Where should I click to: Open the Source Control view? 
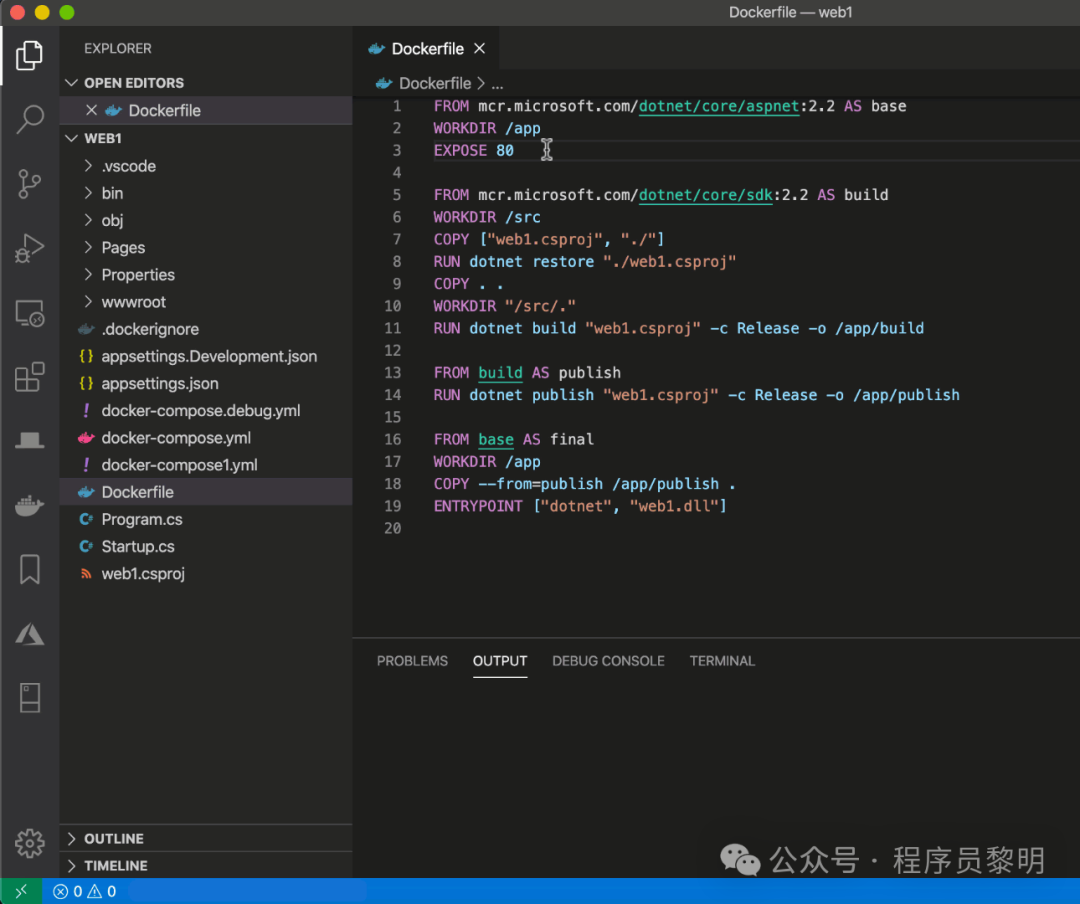[29, 183]
